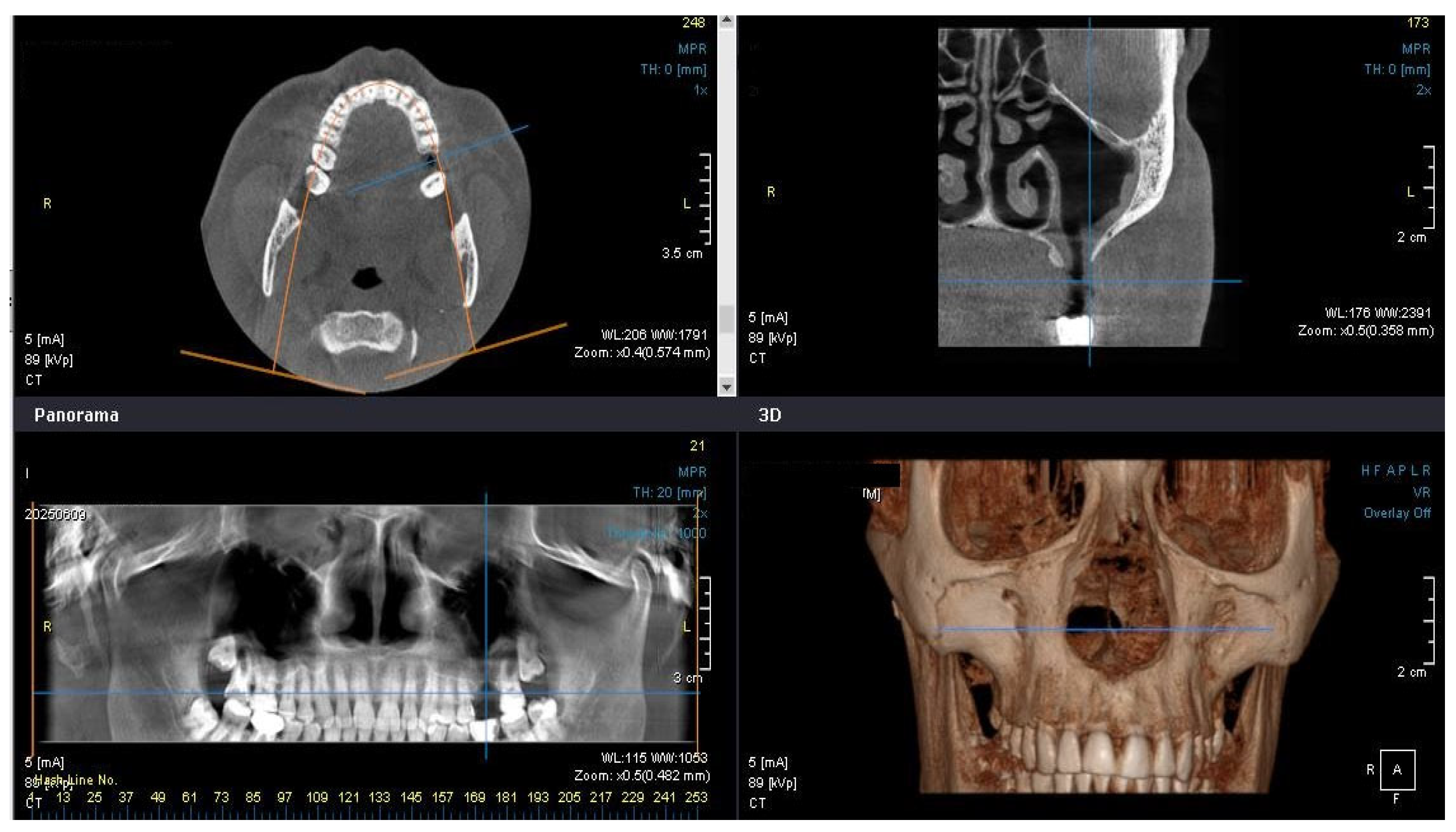
Task: Click the slice number 248 in axial view
Action: click(693, 22)
